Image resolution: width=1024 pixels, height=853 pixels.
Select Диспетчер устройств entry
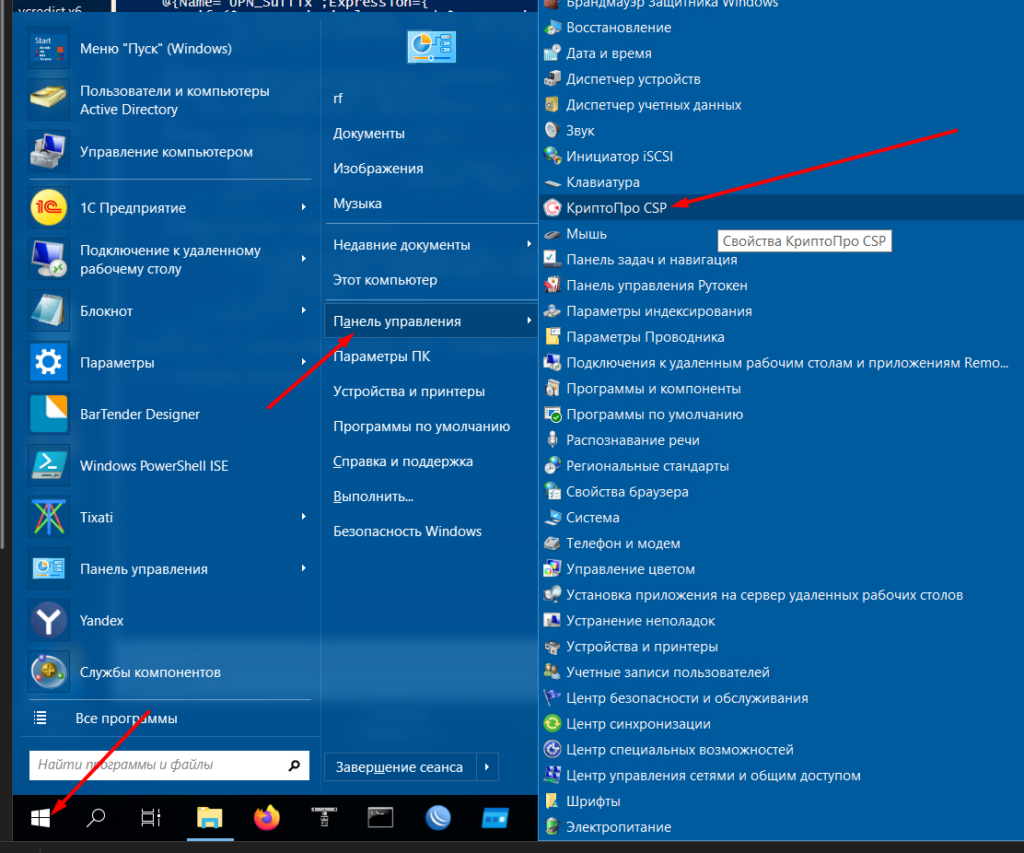tap(632, 79)
